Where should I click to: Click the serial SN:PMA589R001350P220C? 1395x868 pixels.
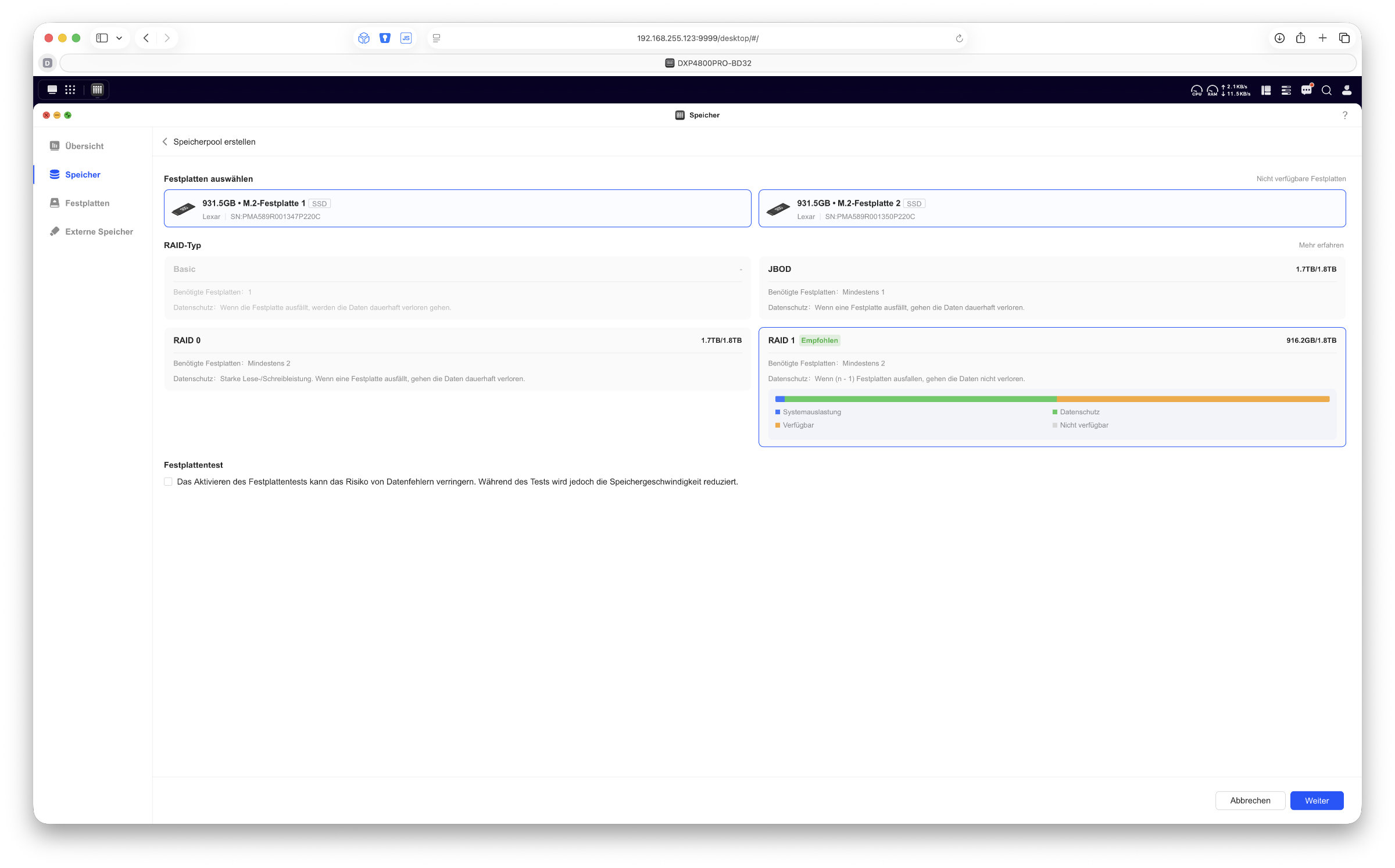click(x=870, y=217)
